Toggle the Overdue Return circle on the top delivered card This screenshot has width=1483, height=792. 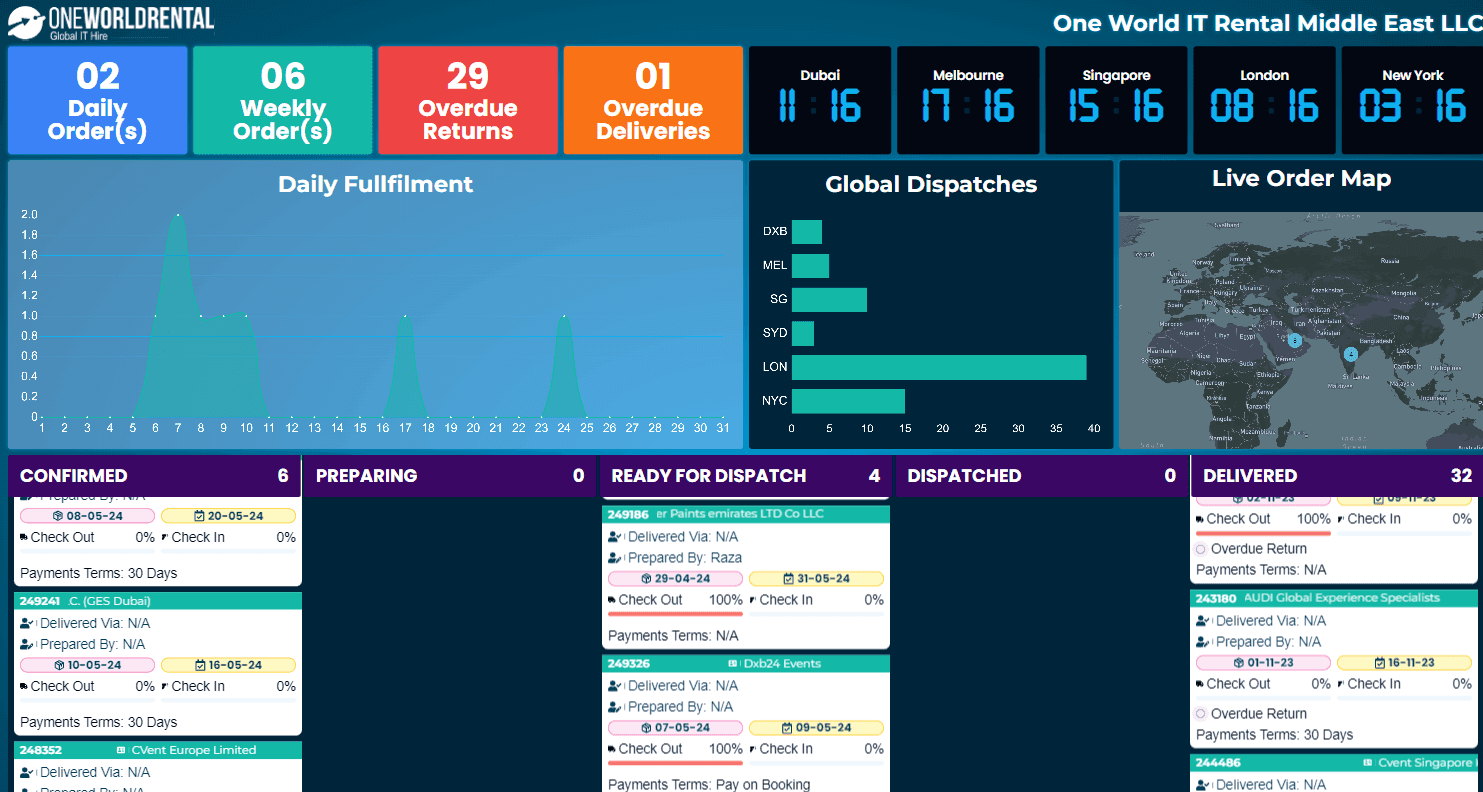point(1202,549)
